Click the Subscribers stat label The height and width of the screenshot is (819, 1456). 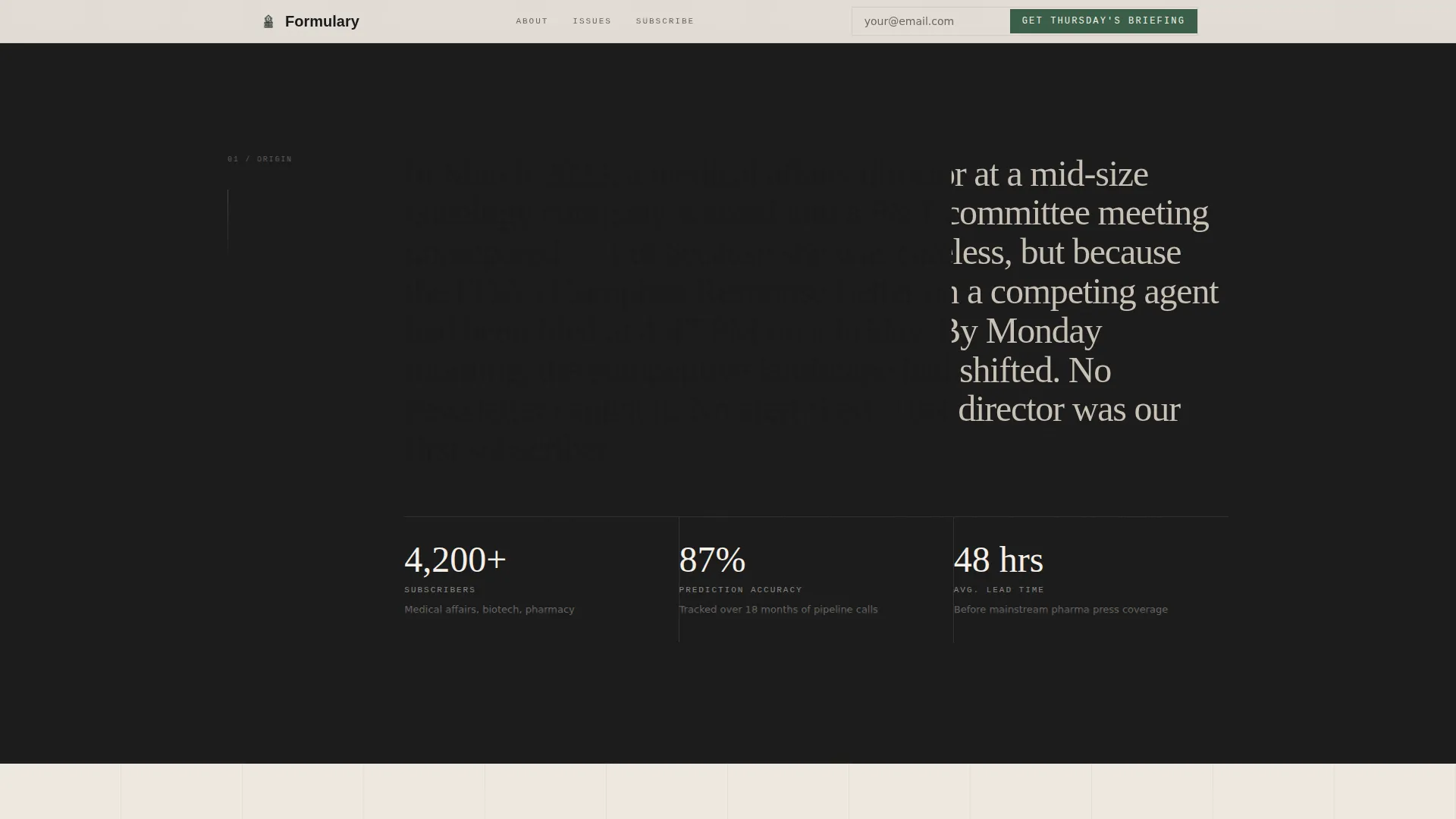coord(440,590)
